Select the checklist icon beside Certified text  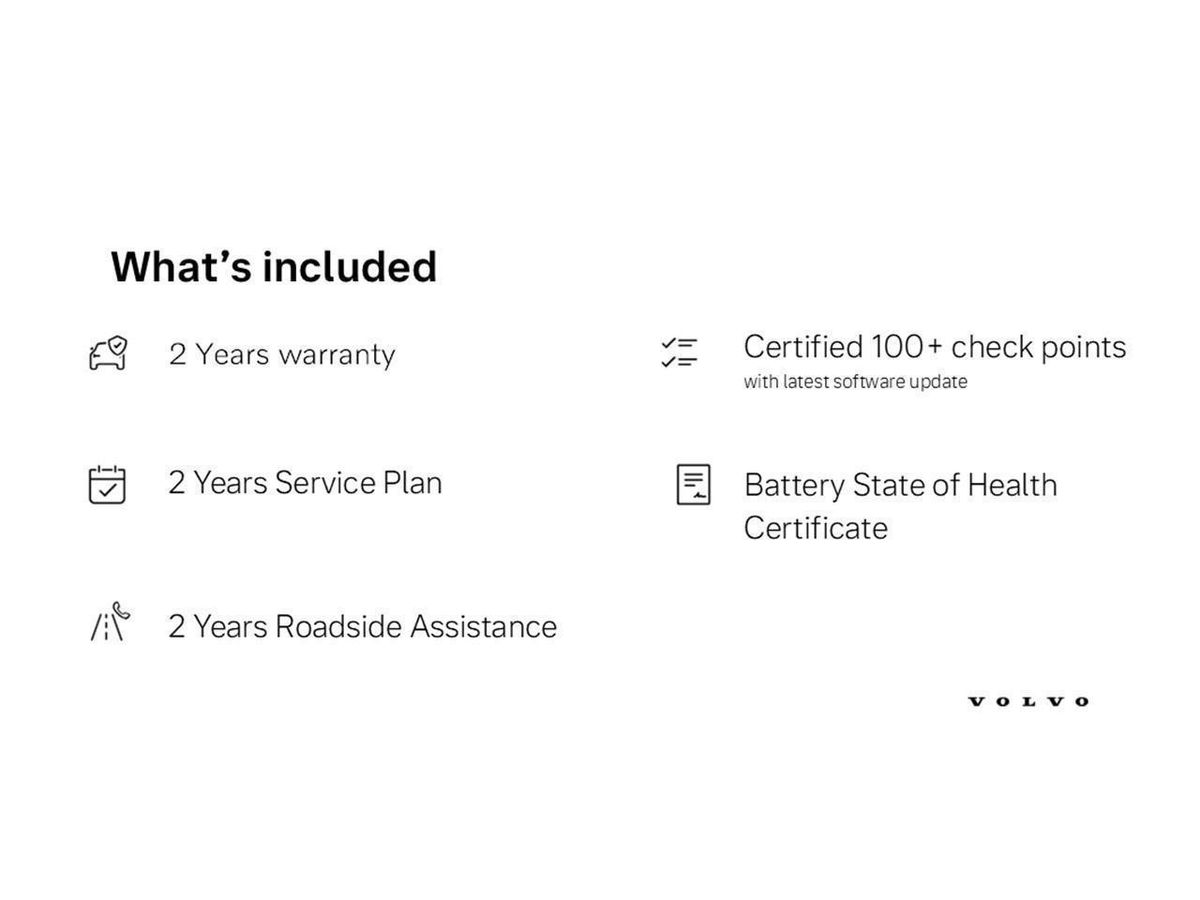[679, 352]
